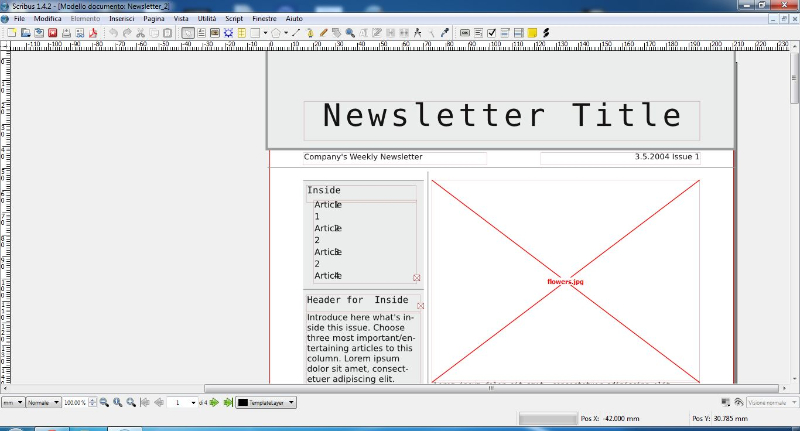800x431 pixels.
Task: Insert PDF link annotation tool
Action: tap(546, 33)
